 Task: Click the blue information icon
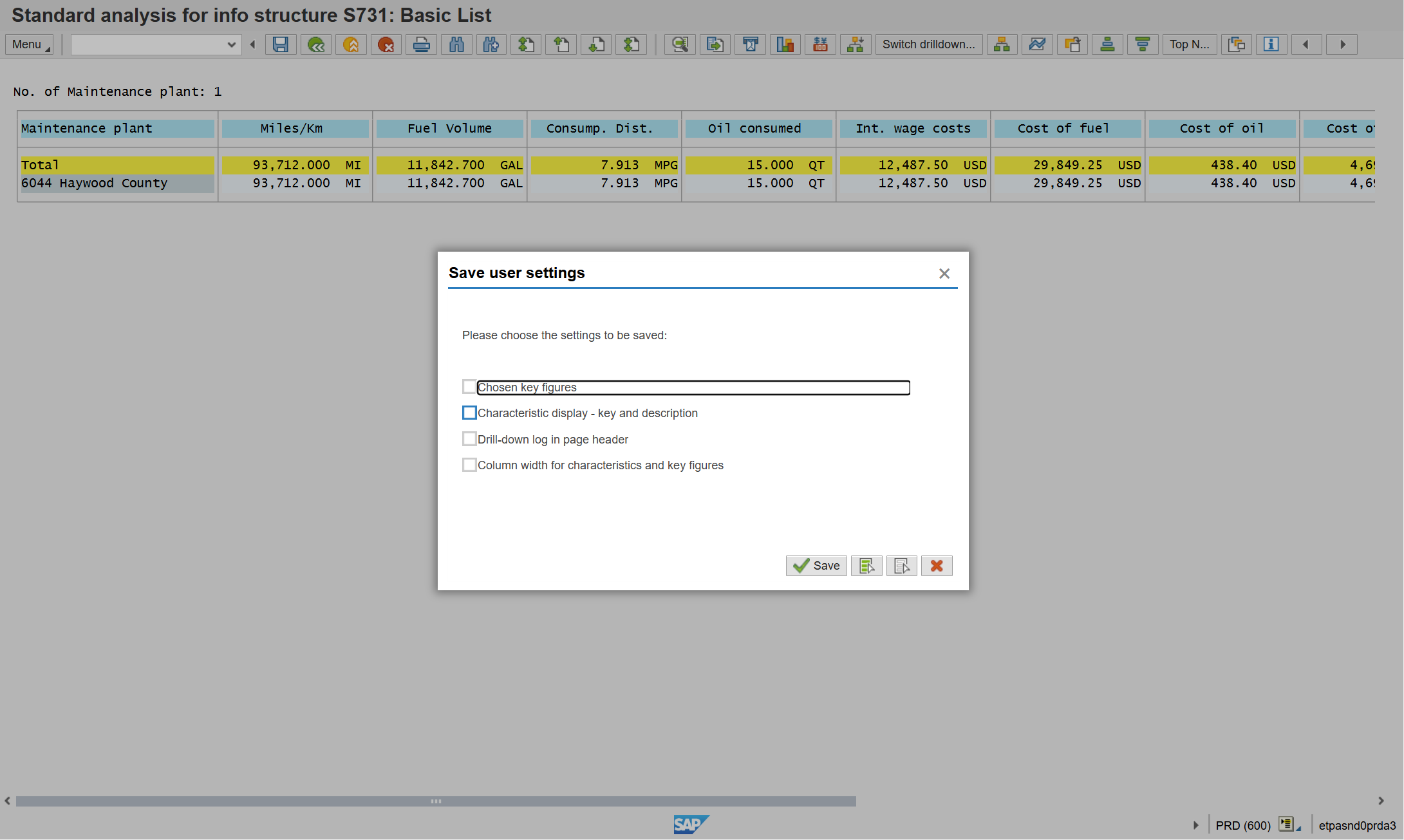[x=1271, y=44]
